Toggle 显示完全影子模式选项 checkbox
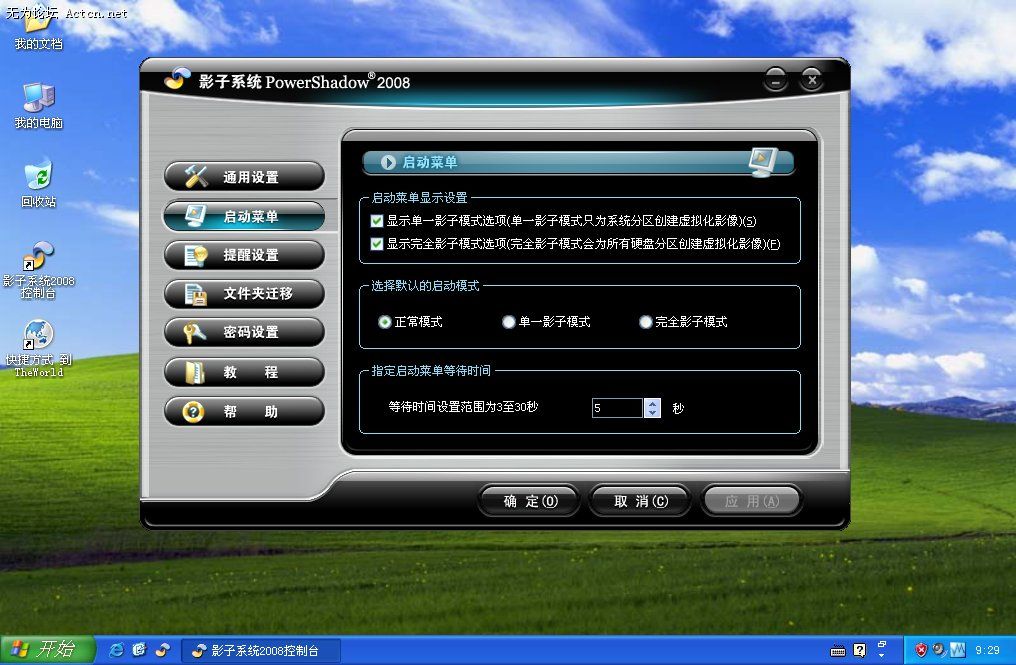The image size is (1016, 665). pyautogui.click(x=376, y=244)
